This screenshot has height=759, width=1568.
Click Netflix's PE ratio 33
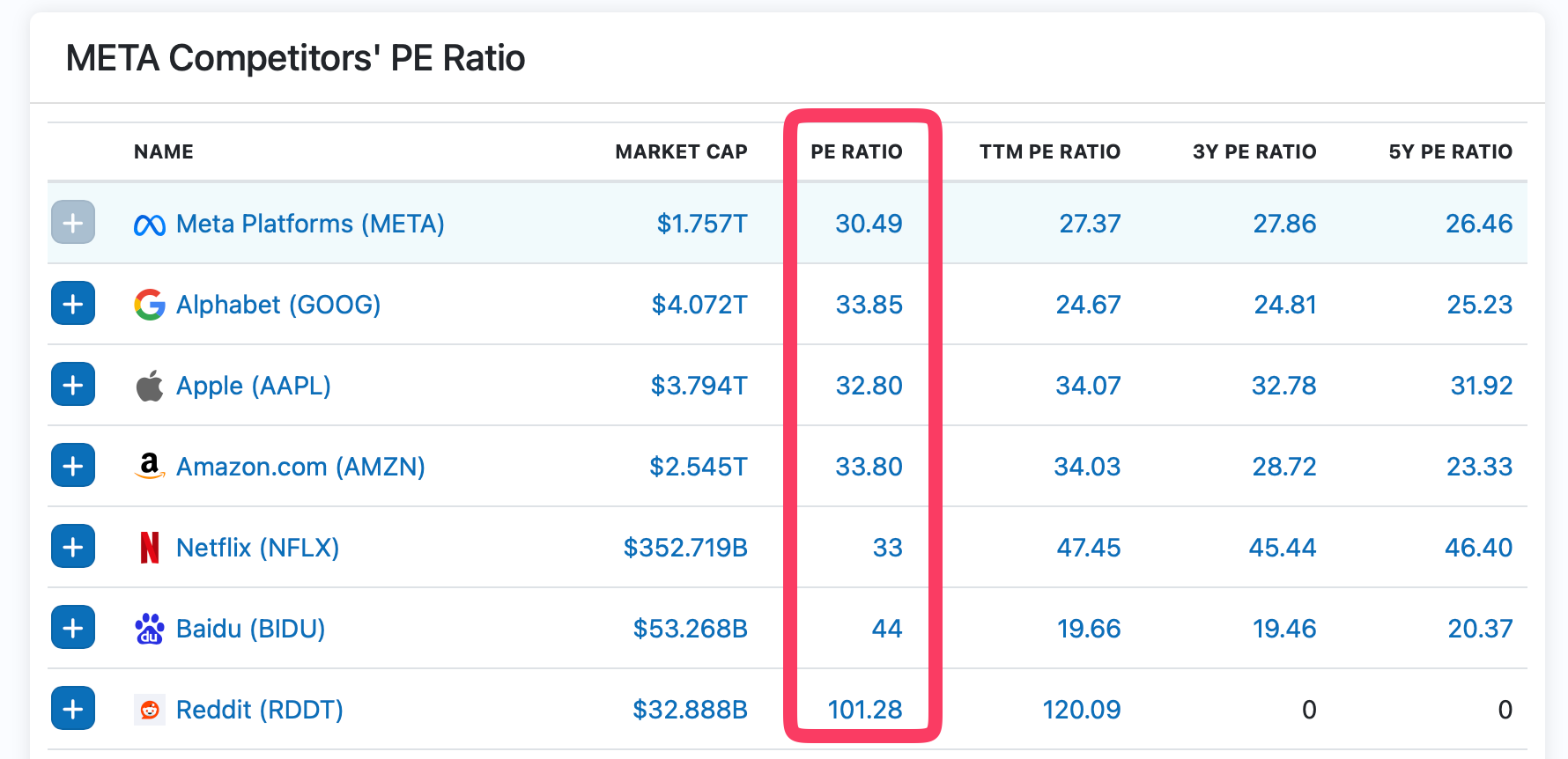pos(888,548)
